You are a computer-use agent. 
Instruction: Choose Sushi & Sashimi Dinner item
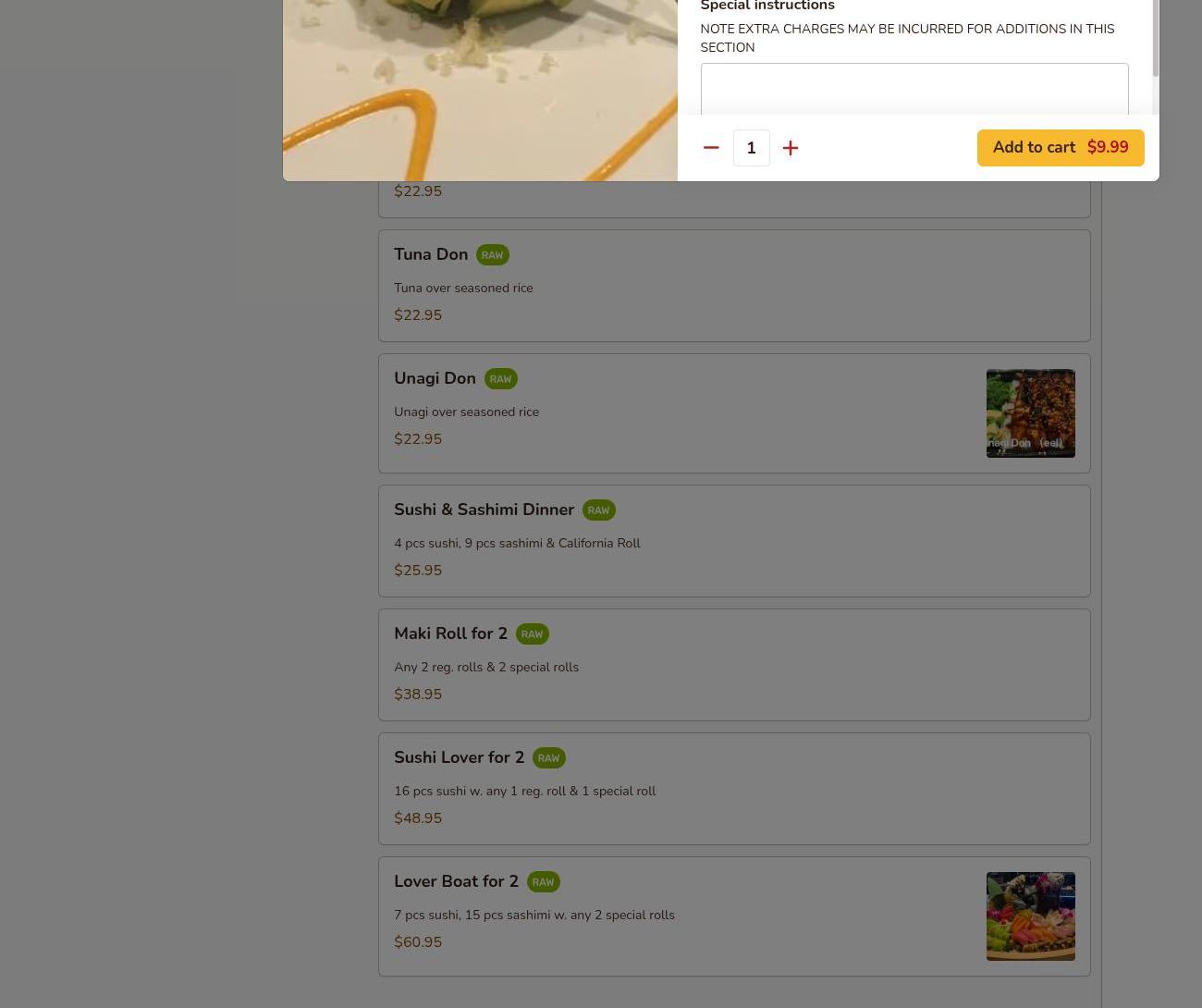click(734, 541)
